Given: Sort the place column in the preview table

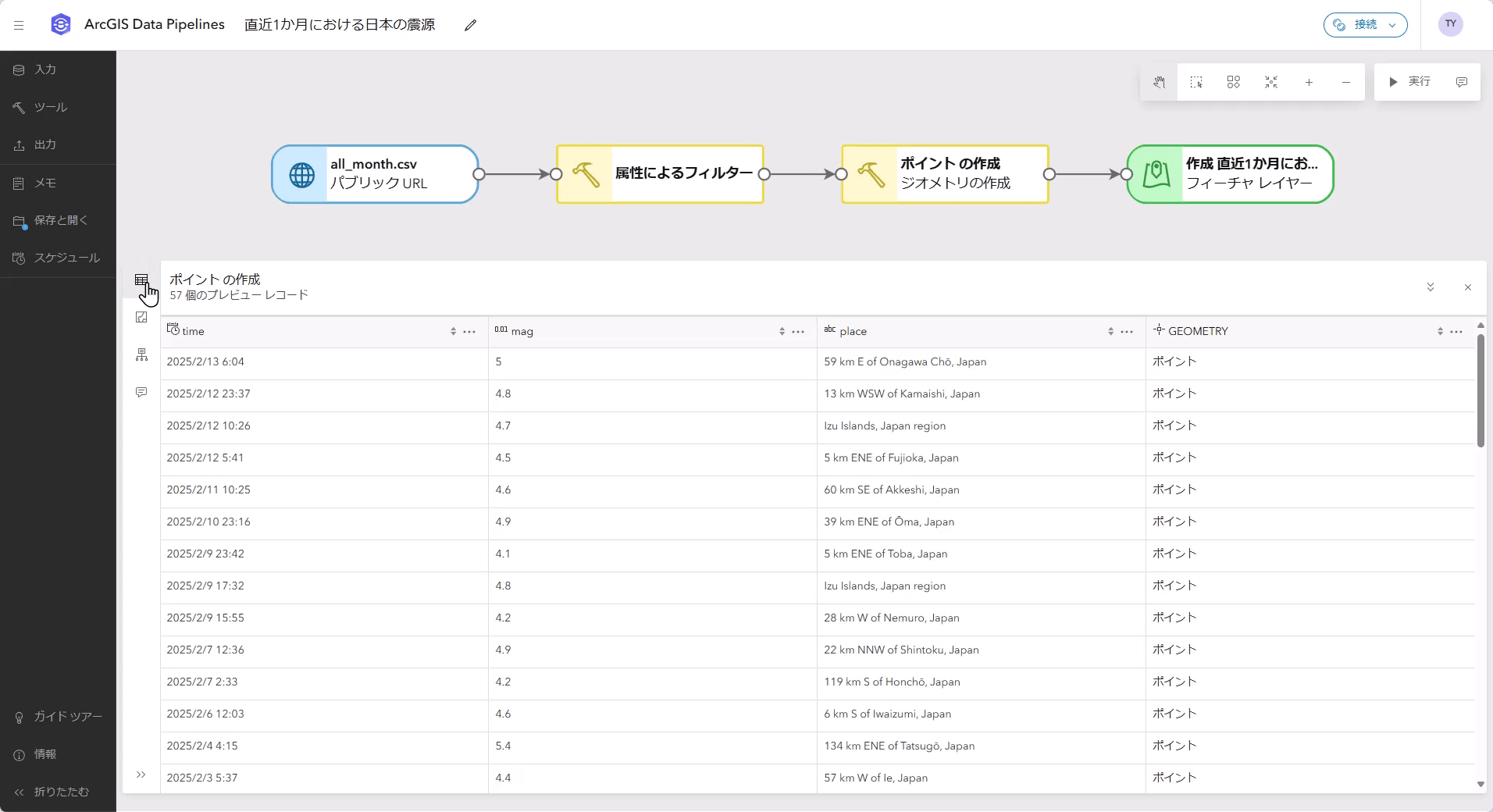Looking at the screenshot, I should coord(1110,331).
